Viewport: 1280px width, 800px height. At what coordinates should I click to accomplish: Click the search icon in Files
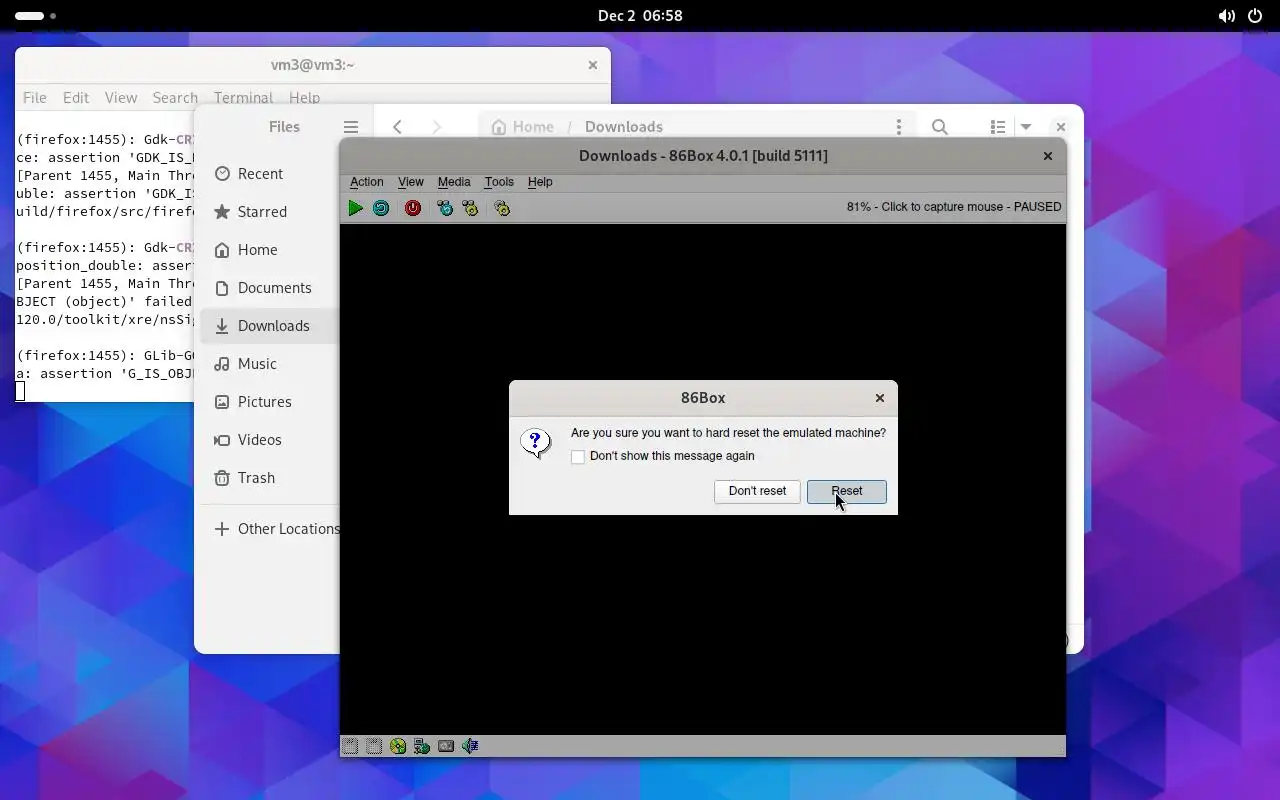pos(940,127)
